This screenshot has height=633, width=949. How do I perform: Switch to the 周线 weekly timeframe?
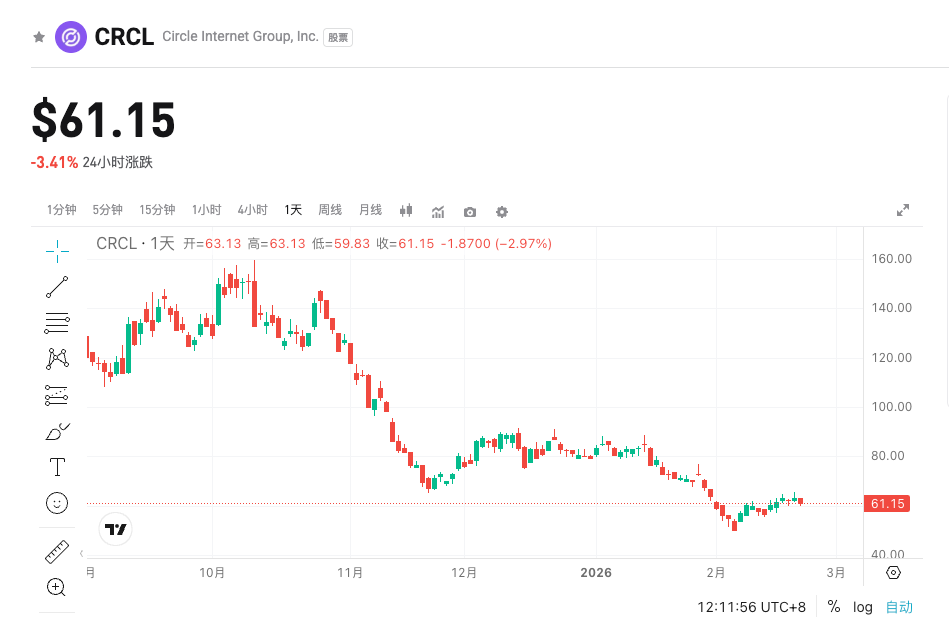tap(330, 210)
